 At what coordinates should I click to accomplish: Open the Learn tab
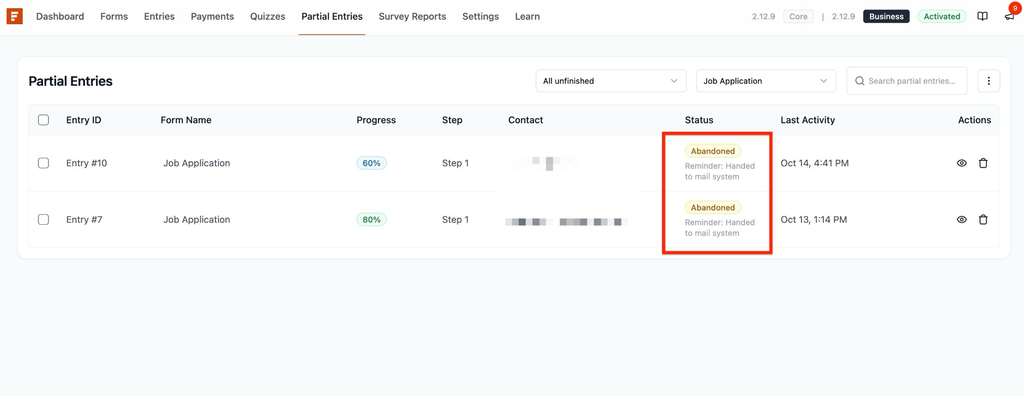pos(528,16)
